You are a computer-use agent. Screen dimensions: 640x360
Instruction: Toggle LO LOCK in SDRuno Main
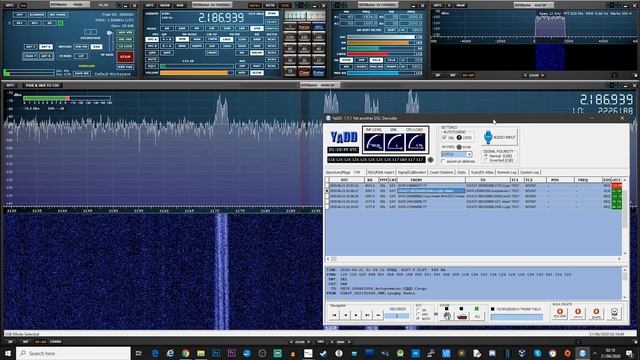point(125,47)
